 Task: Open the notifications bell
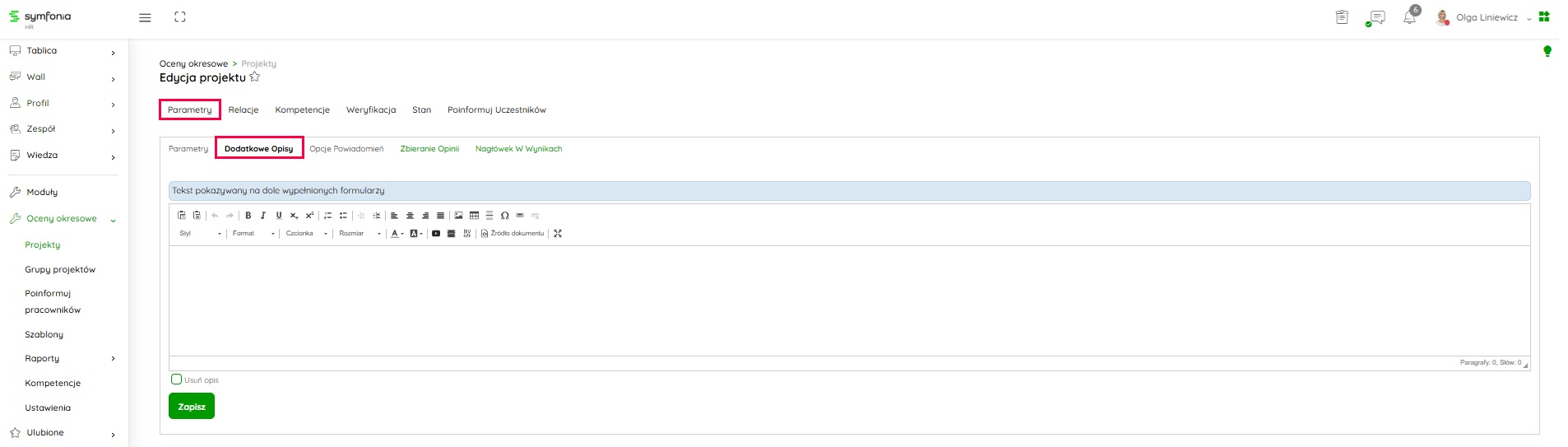tap(1409, 17)
